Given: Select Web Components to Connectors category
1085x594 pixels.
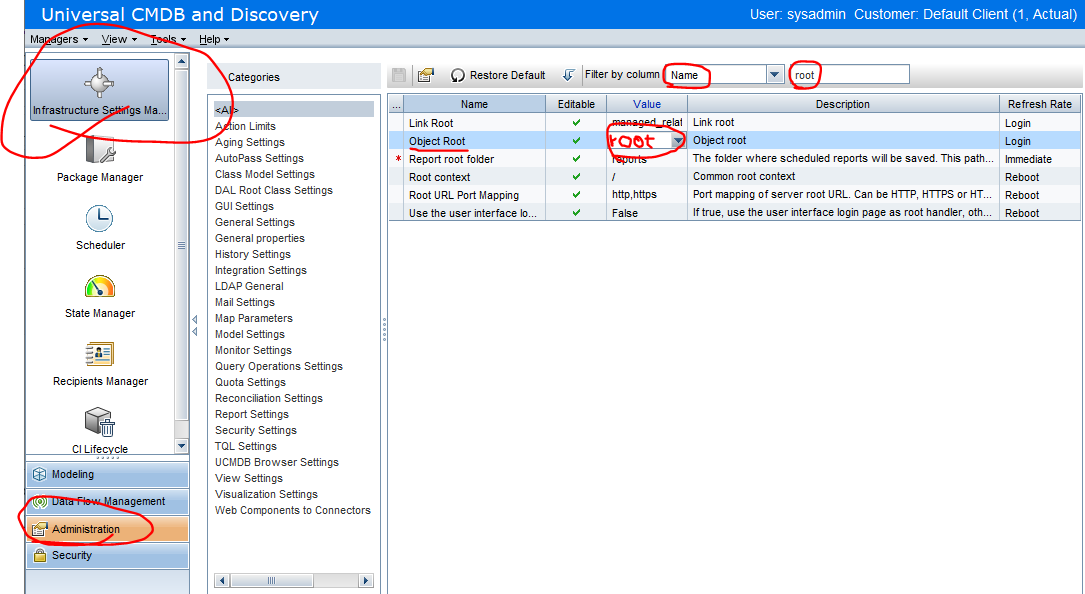Looking at the screenshot, I should click(x=293, y=510).
